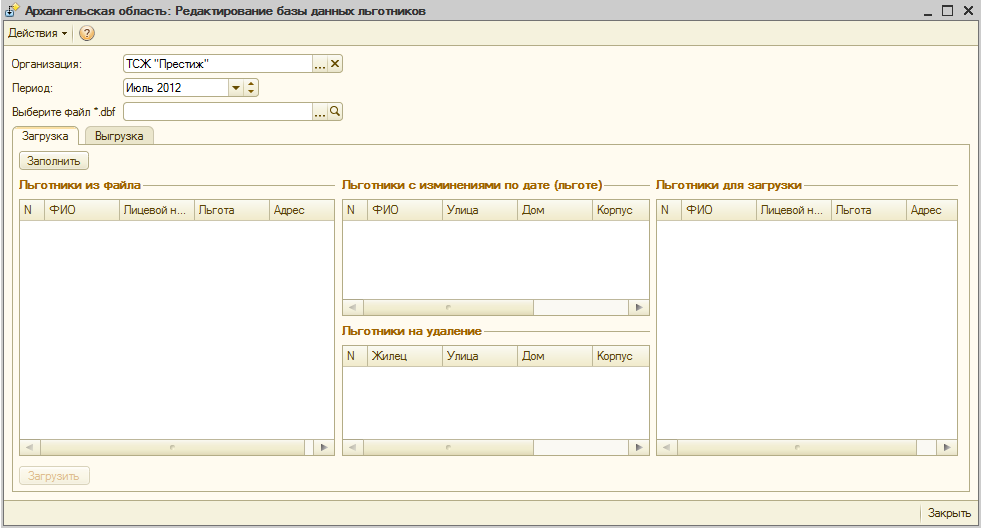
Task: Switch to the Выгрузка tab
Action: pyautogui.click(x=119, y=136)
